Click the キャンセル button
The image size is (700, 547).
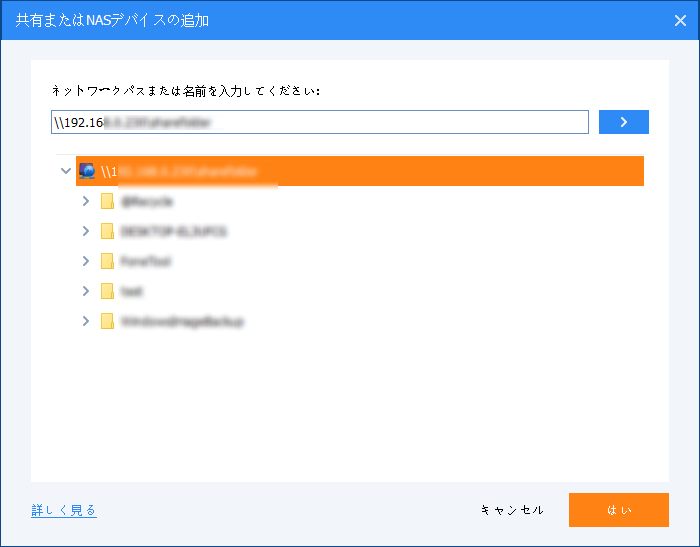coord(512,510)
